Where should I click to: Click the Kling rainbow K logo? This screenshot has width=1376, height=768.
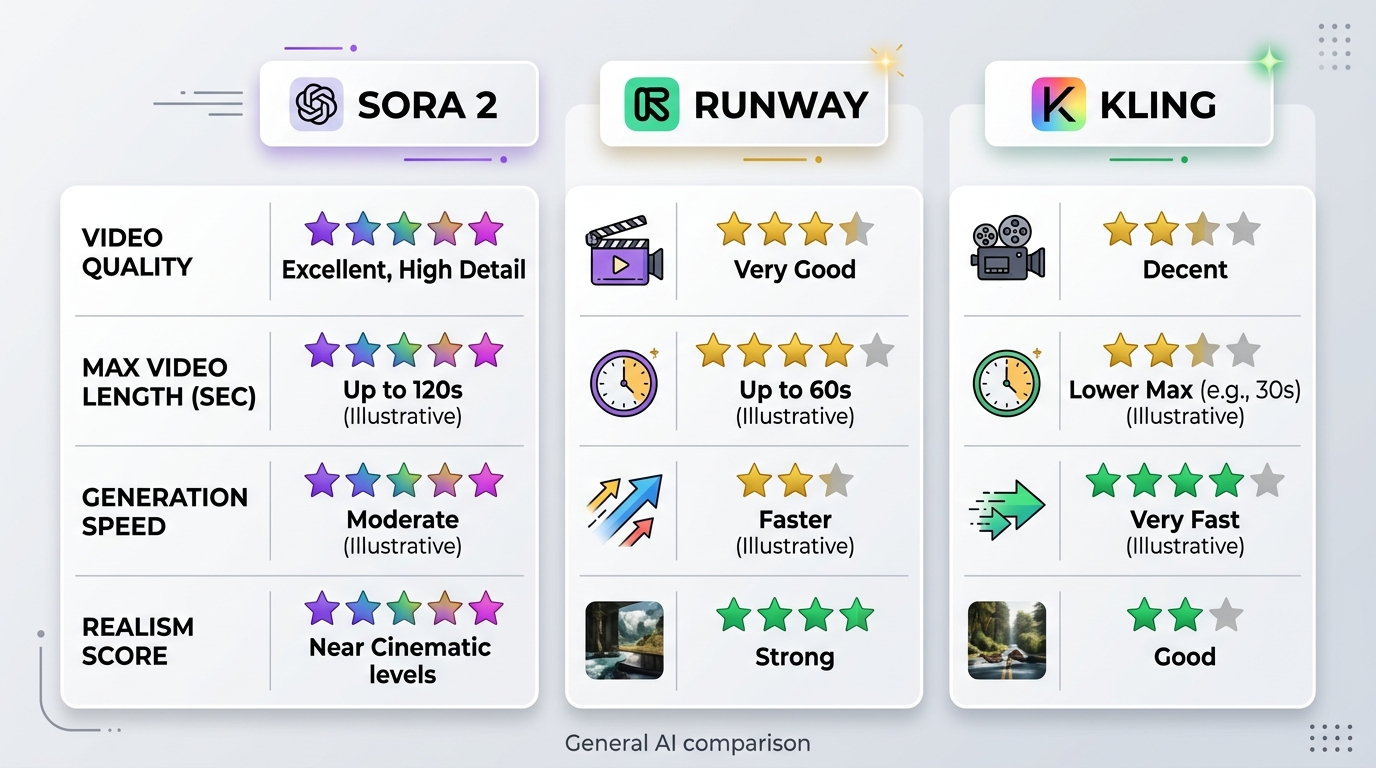(x=1058, y=105)
